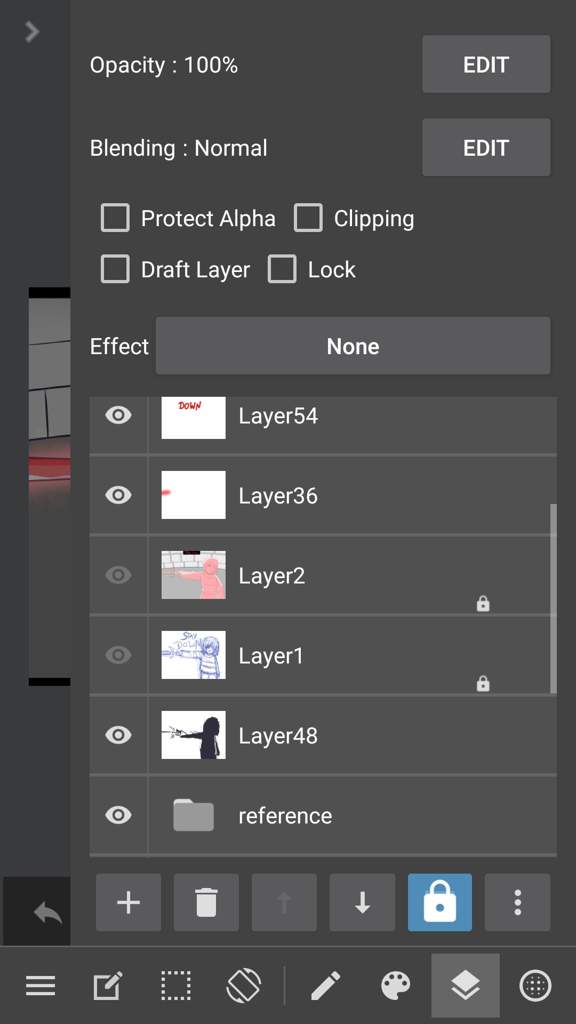Viewport: 576px width, 1024px height.
Task: Open the three-dot layer options menu
Action: pyautogui.click(x=517, y=903)
